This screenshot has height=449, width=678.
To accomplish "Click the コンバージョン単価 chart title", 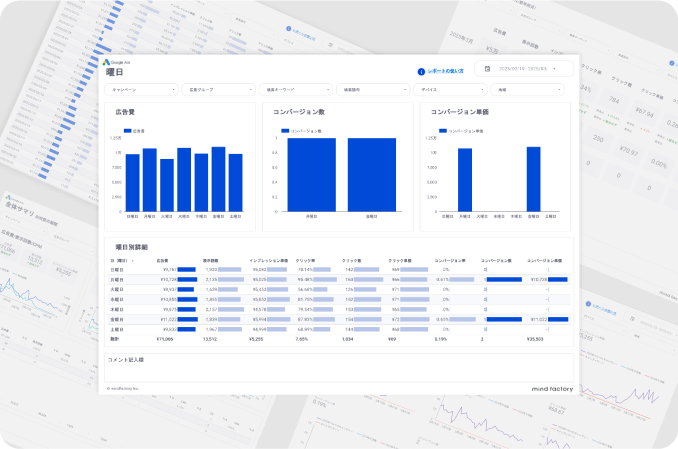I will click(x=459, y=112).
